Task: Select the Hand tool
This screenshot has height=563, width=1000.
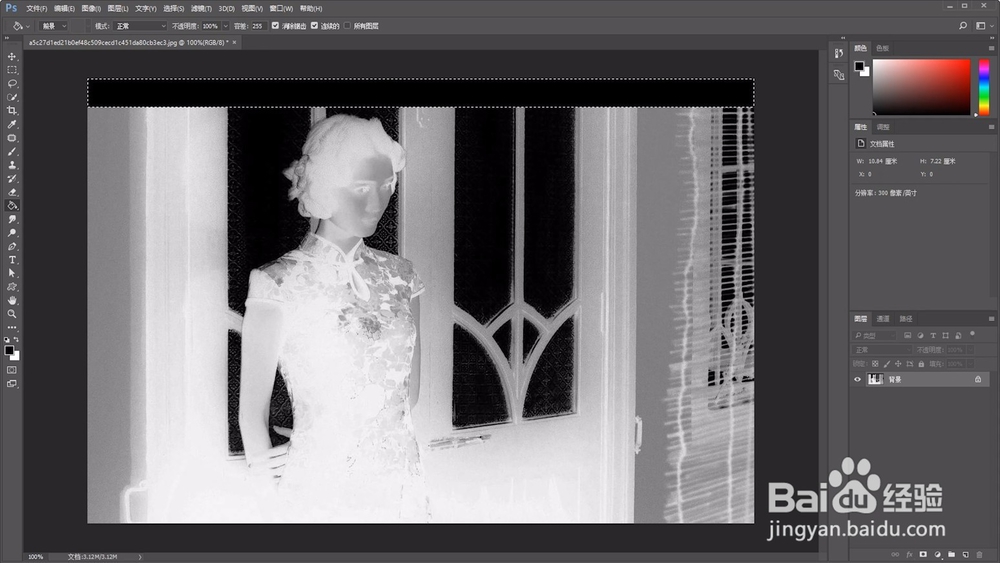Action: tap(12, 300)
